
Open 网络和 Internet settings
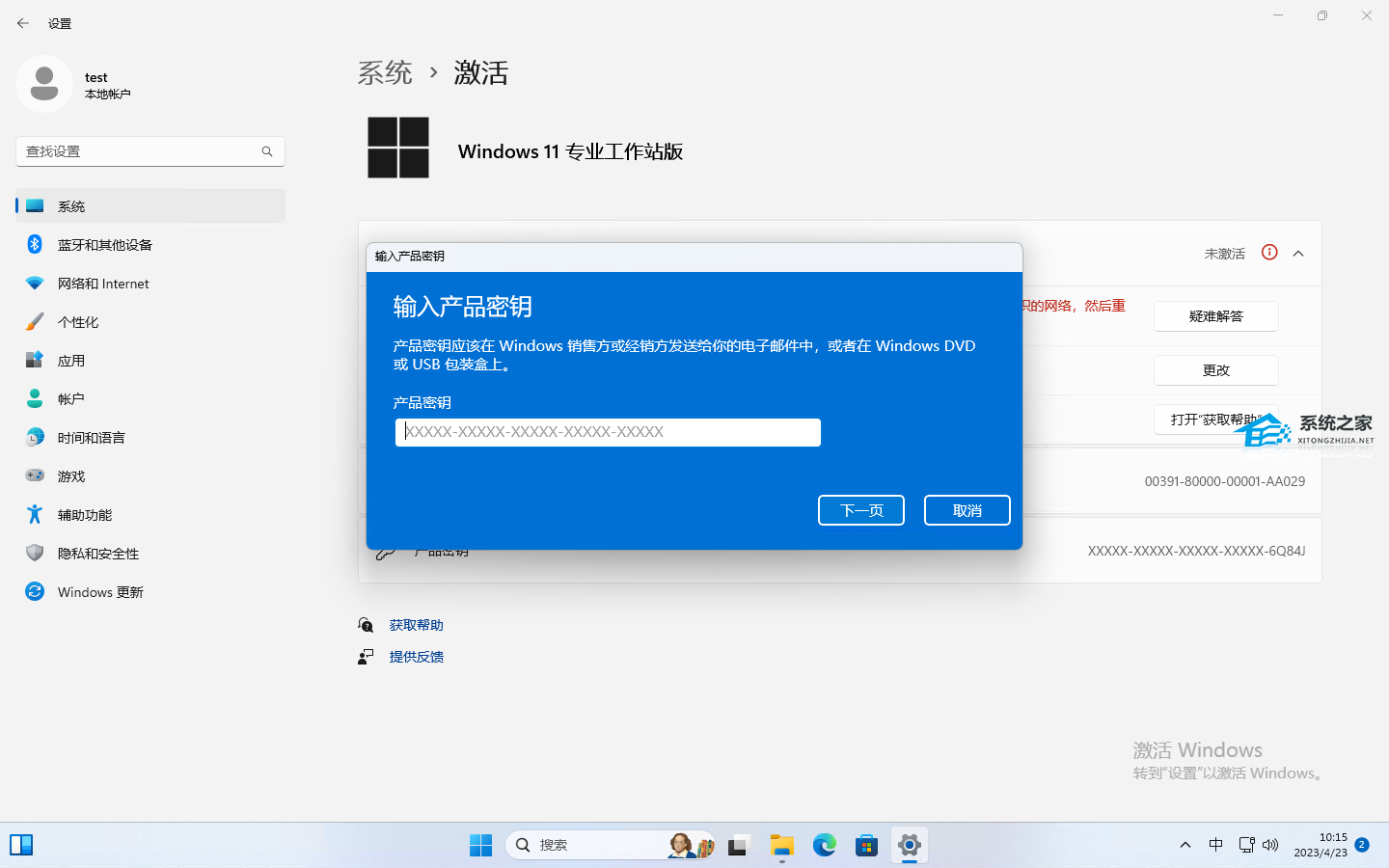(x=150, y=284)
